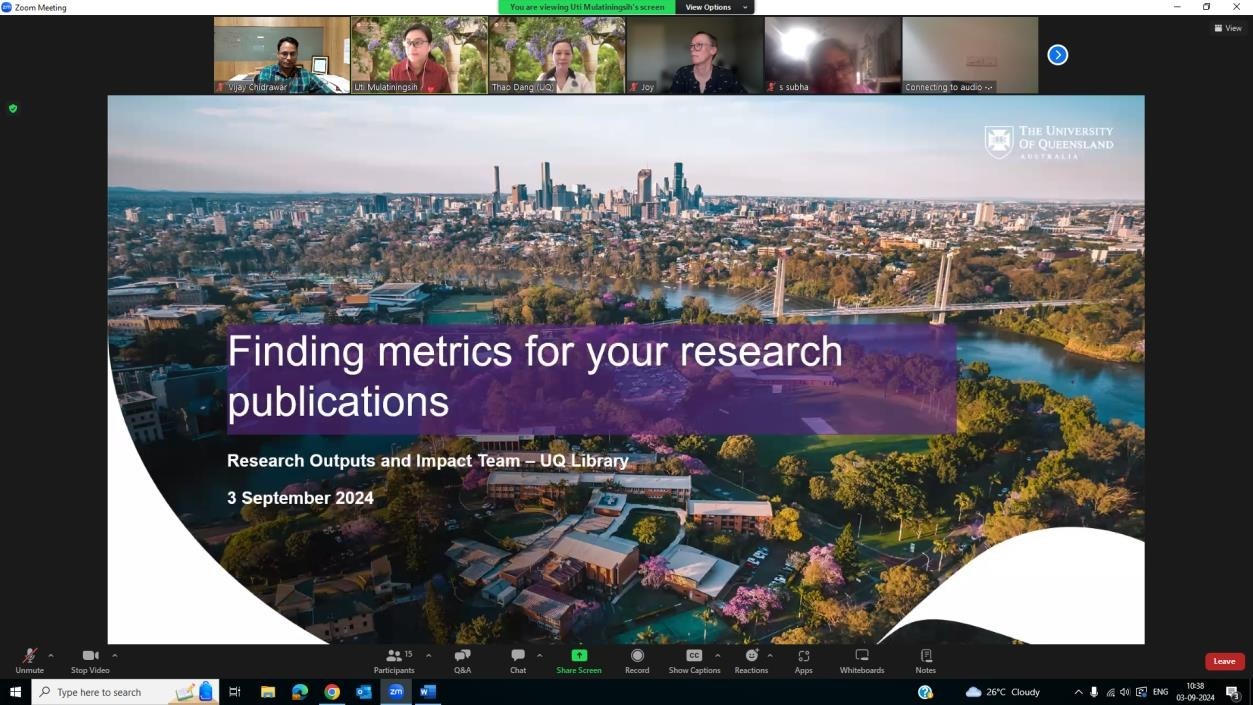Launch Microsoft Edge from the taskbar
1253x705 pixels.
pos(300,692)
